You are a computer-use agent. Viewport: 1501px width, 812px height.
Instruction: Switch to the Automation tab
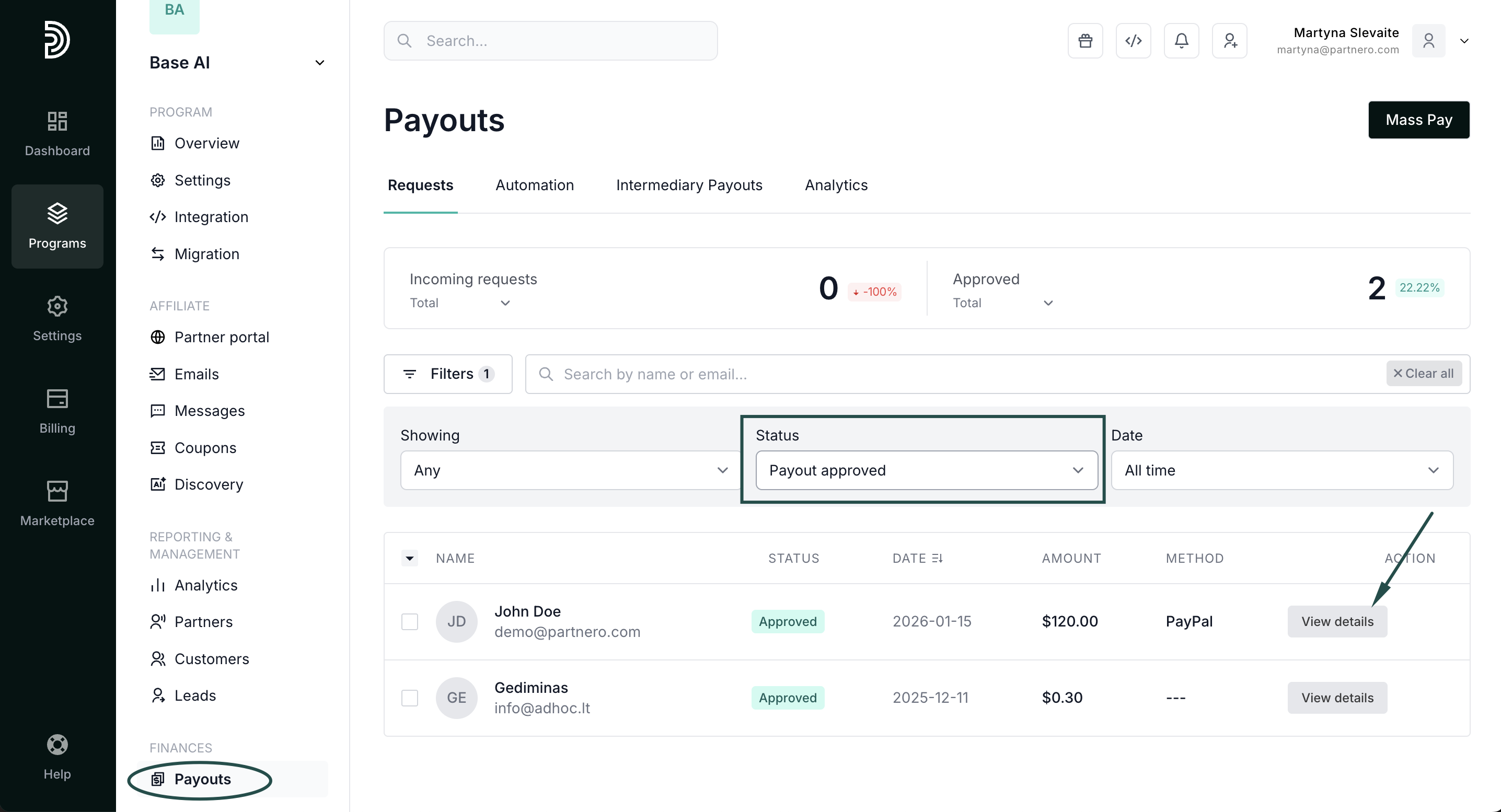coord(534,185)
